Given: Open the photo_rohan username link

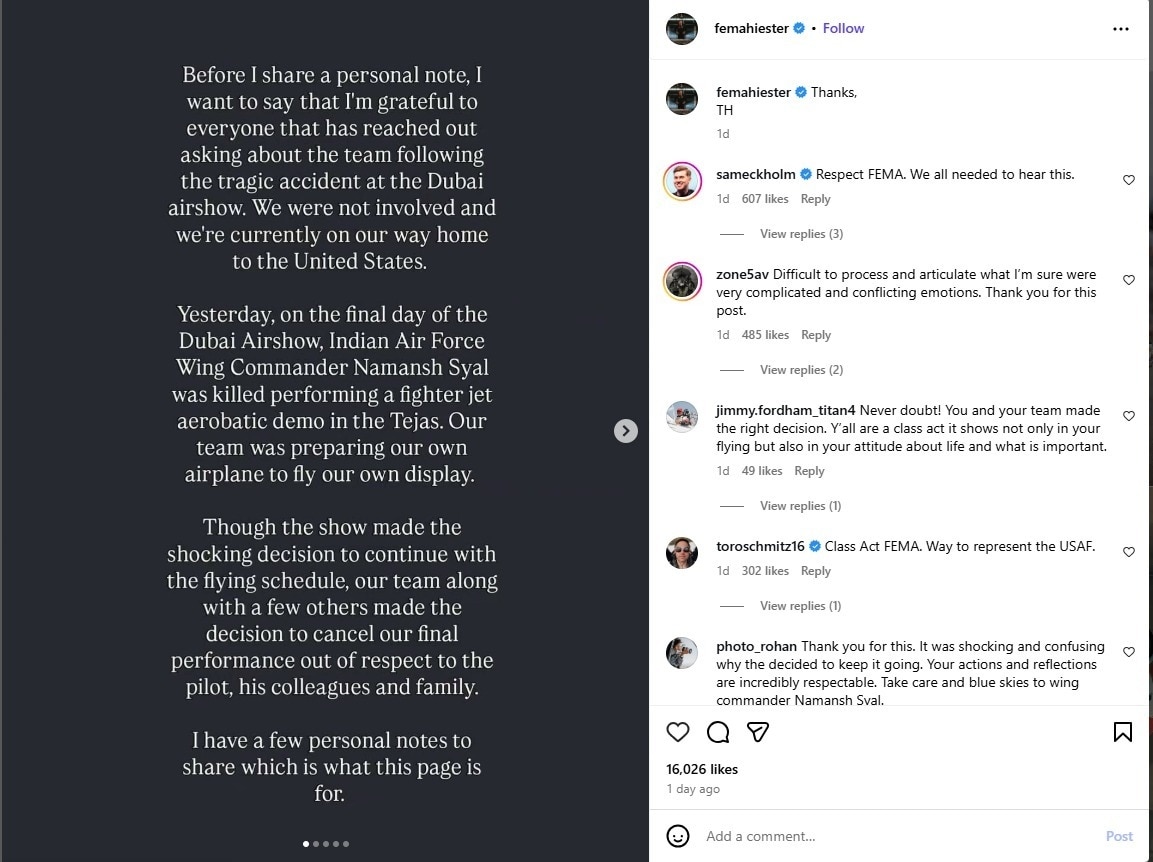Looking at the screenshot, I should 756,646.
